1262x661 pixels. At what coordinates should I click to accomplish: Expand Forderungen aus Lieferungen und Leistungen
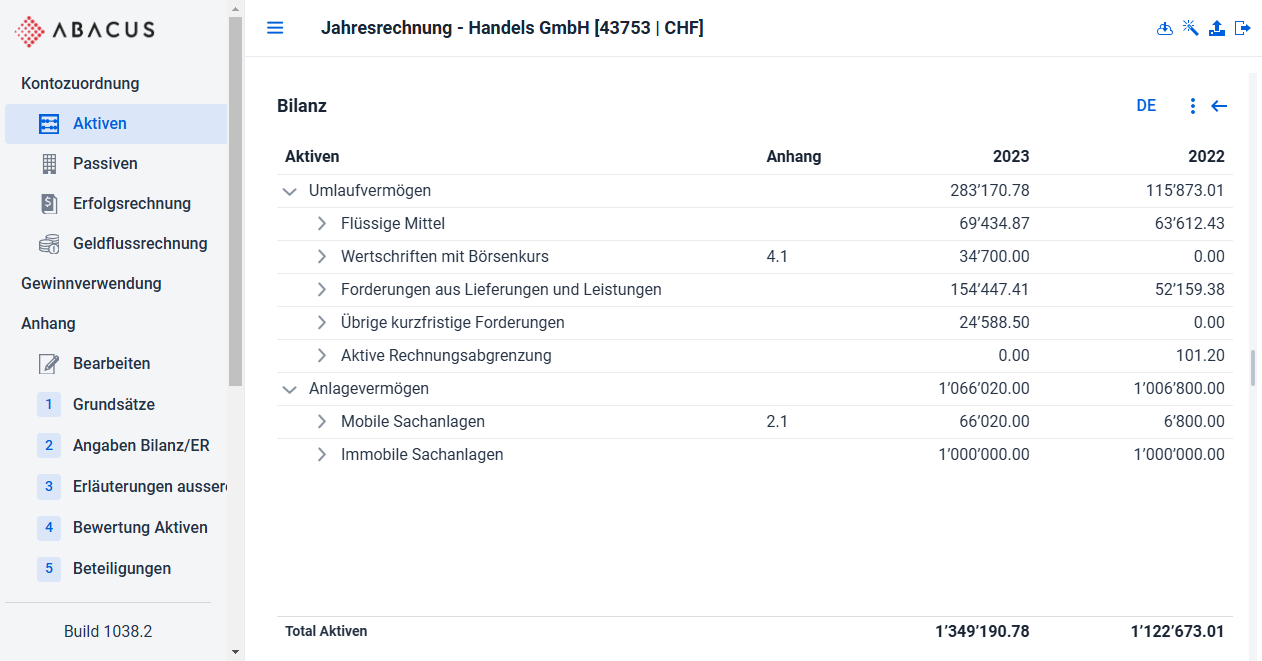coord(322,290)
